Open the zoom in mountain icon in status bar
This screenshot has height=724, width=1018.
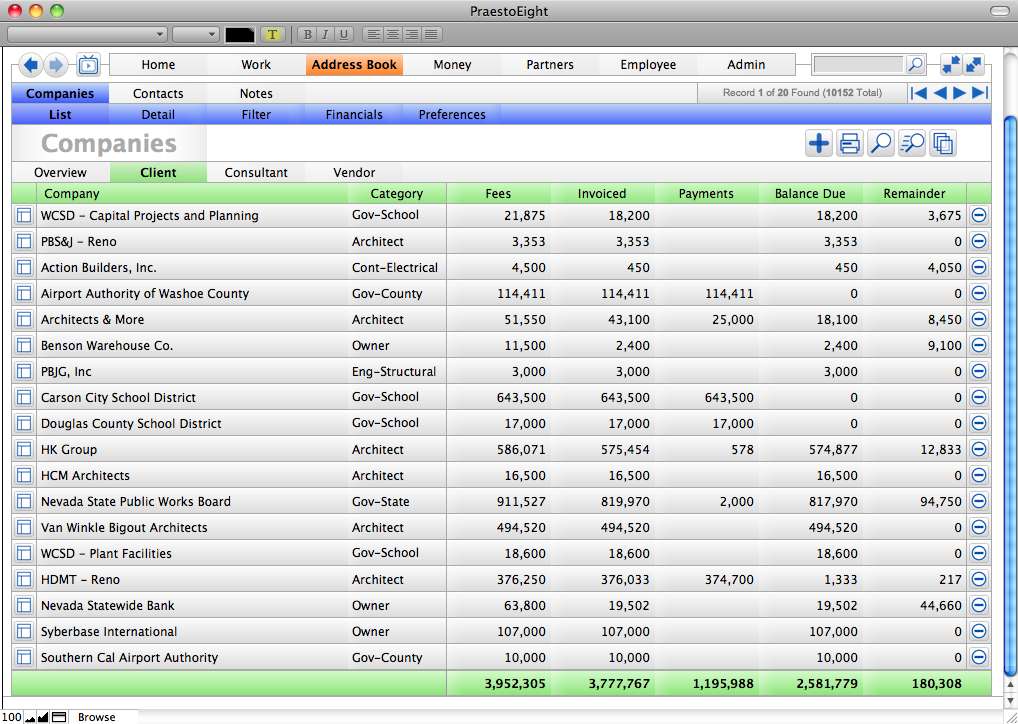[43, 717]
